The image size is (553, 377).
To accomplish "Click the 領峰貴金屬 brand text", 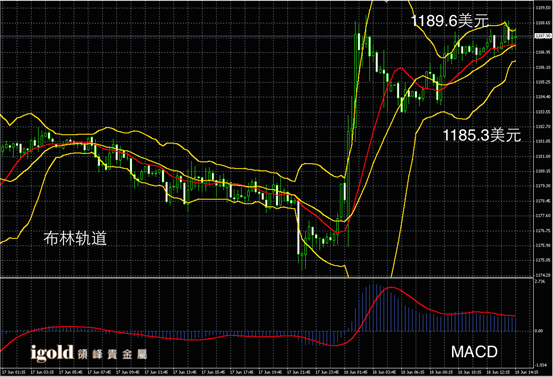I will coord(112,354).
